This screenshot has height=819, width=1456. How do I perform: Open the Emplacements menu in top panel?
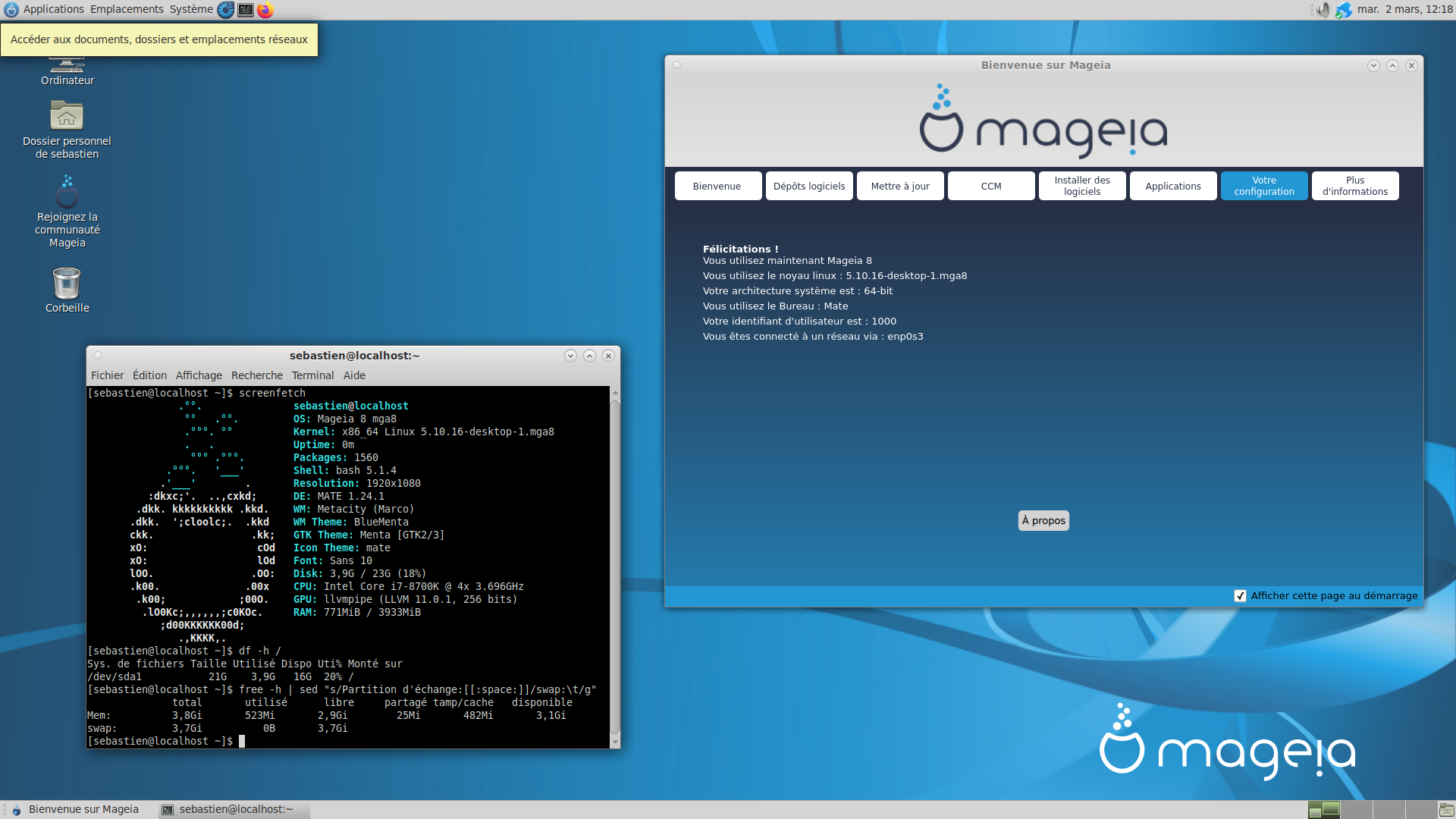127,10
